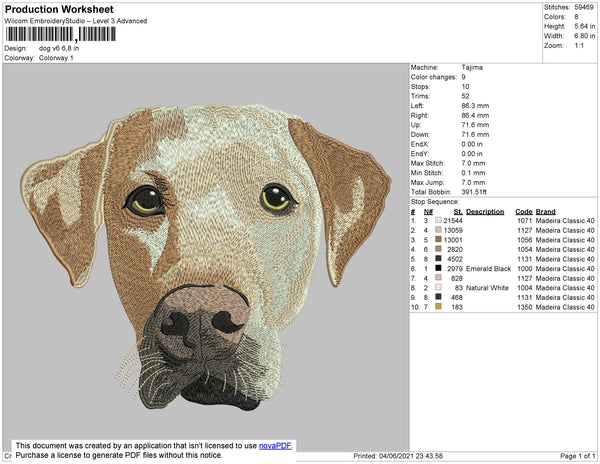
Task: Select the 'Colorway 1' value
Action: [x=56, y=58]
